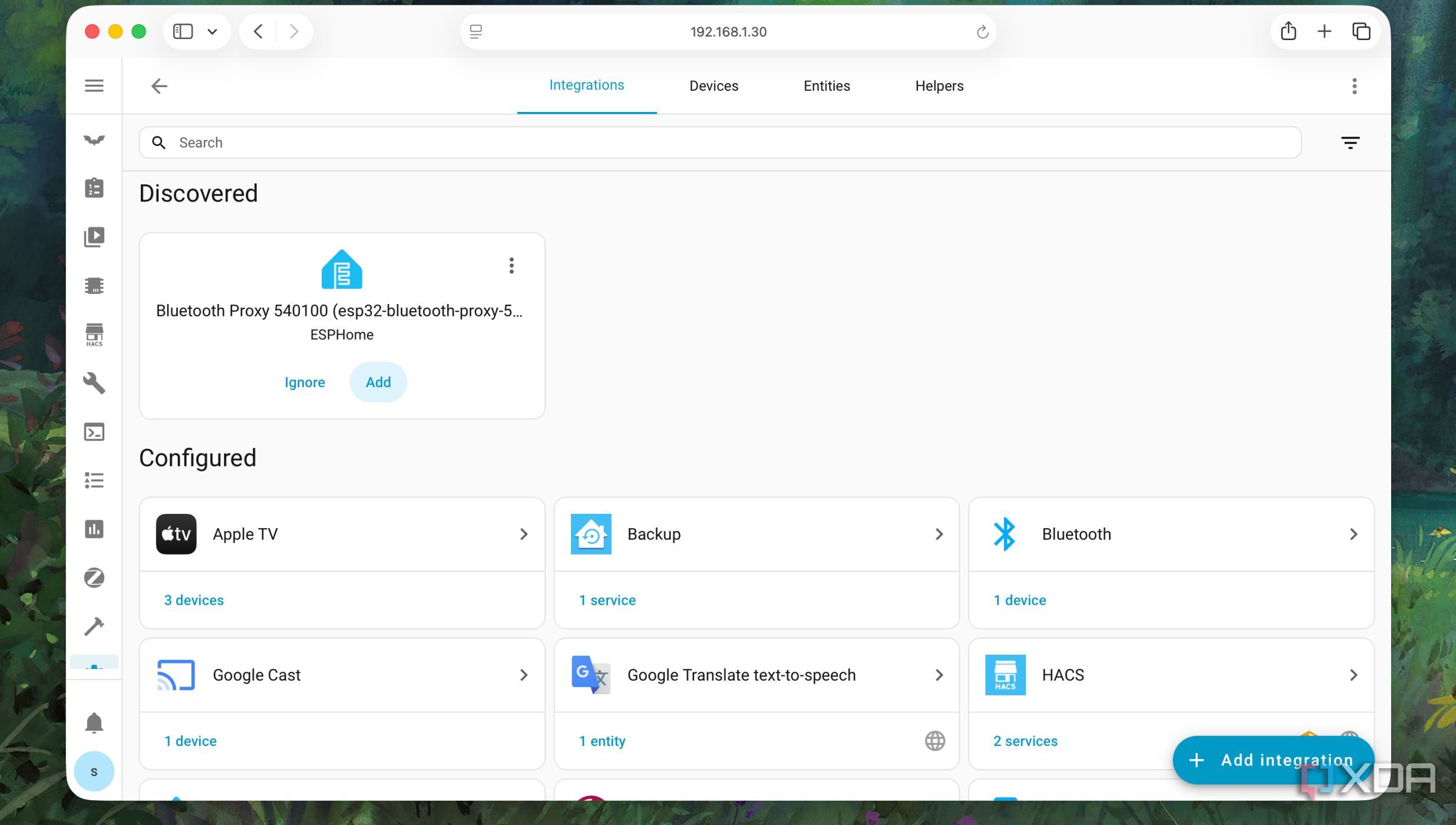Open Developer tools hammer icon
Screen dimensions: 1456x825
[x=94, y=626]
